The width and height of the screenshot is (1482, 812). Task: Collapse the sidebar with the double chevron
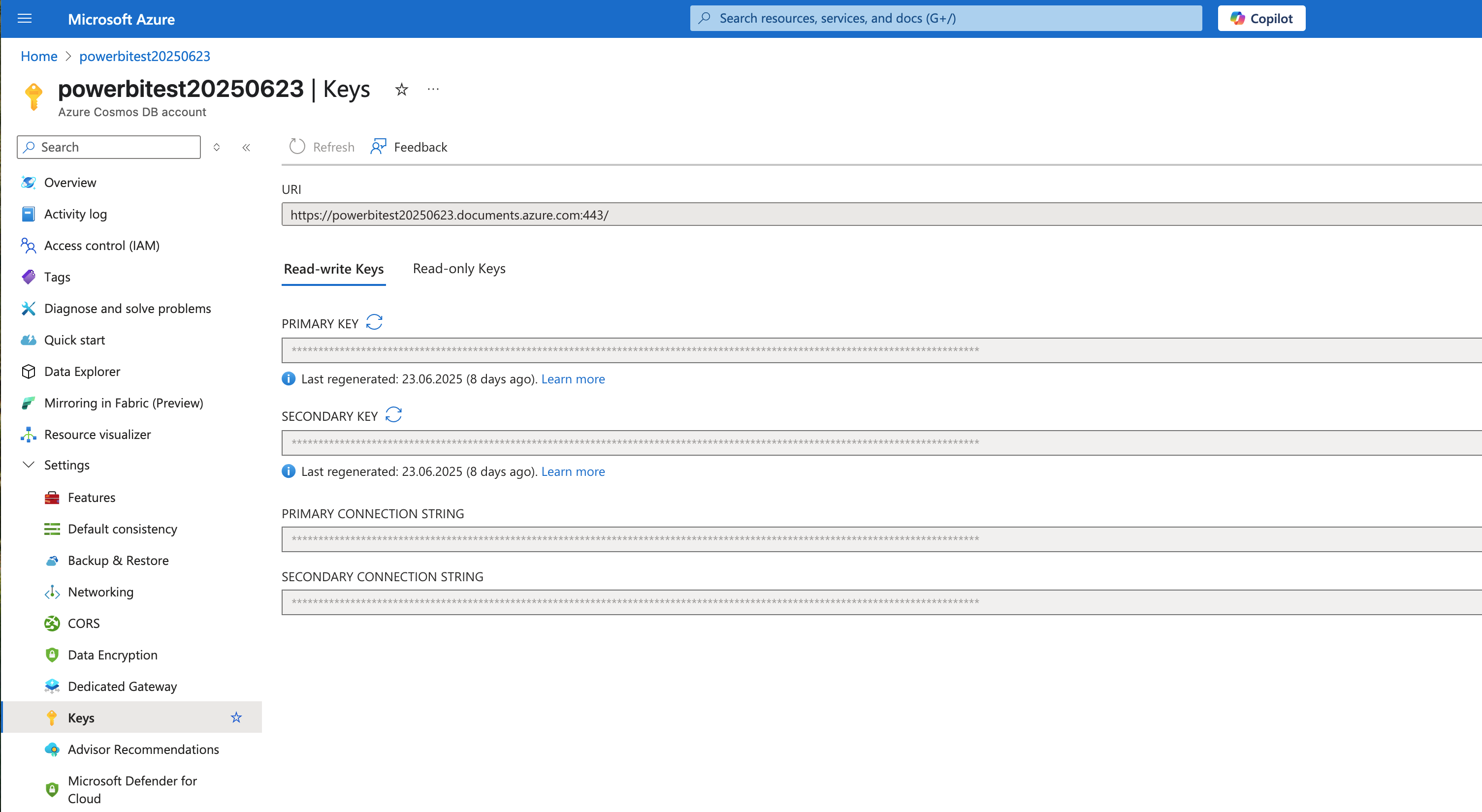click(x=246, y=147)
